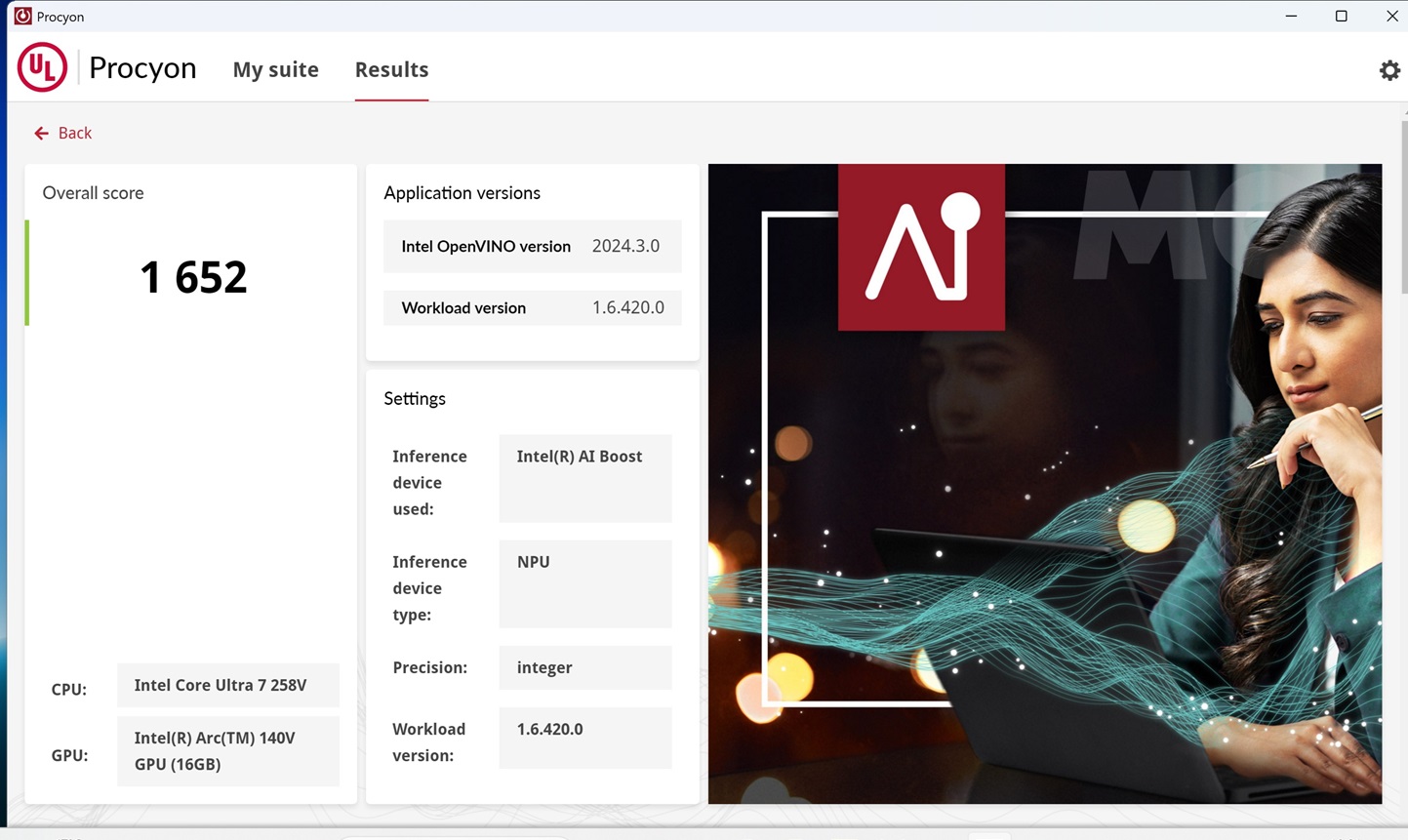Viewport: 1408px width, 840px height.
Task: Open settings with the gear icon
Action: 1389,70
